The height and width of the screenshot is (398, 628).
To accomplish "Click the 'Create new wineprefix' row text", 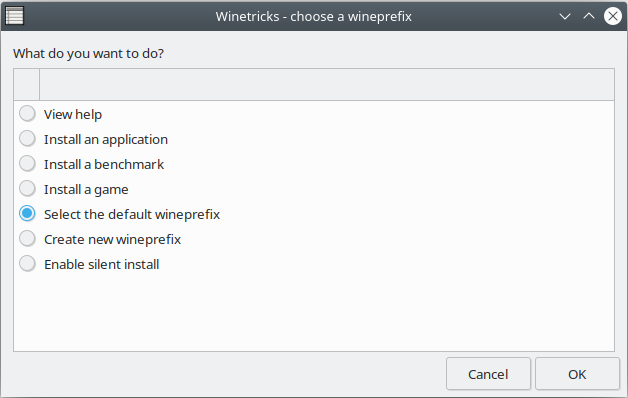I will coord(113,239).
